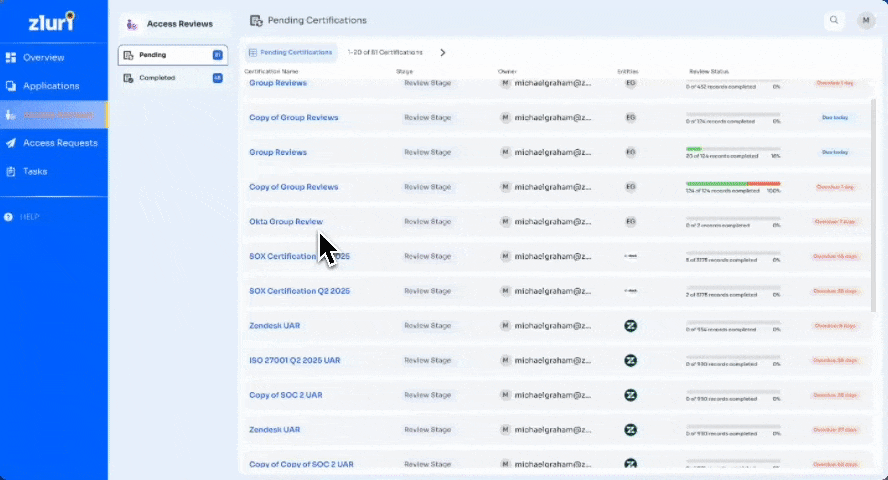Open the Okta Group Review certification

pyautogui.click(x=286, y=221)
